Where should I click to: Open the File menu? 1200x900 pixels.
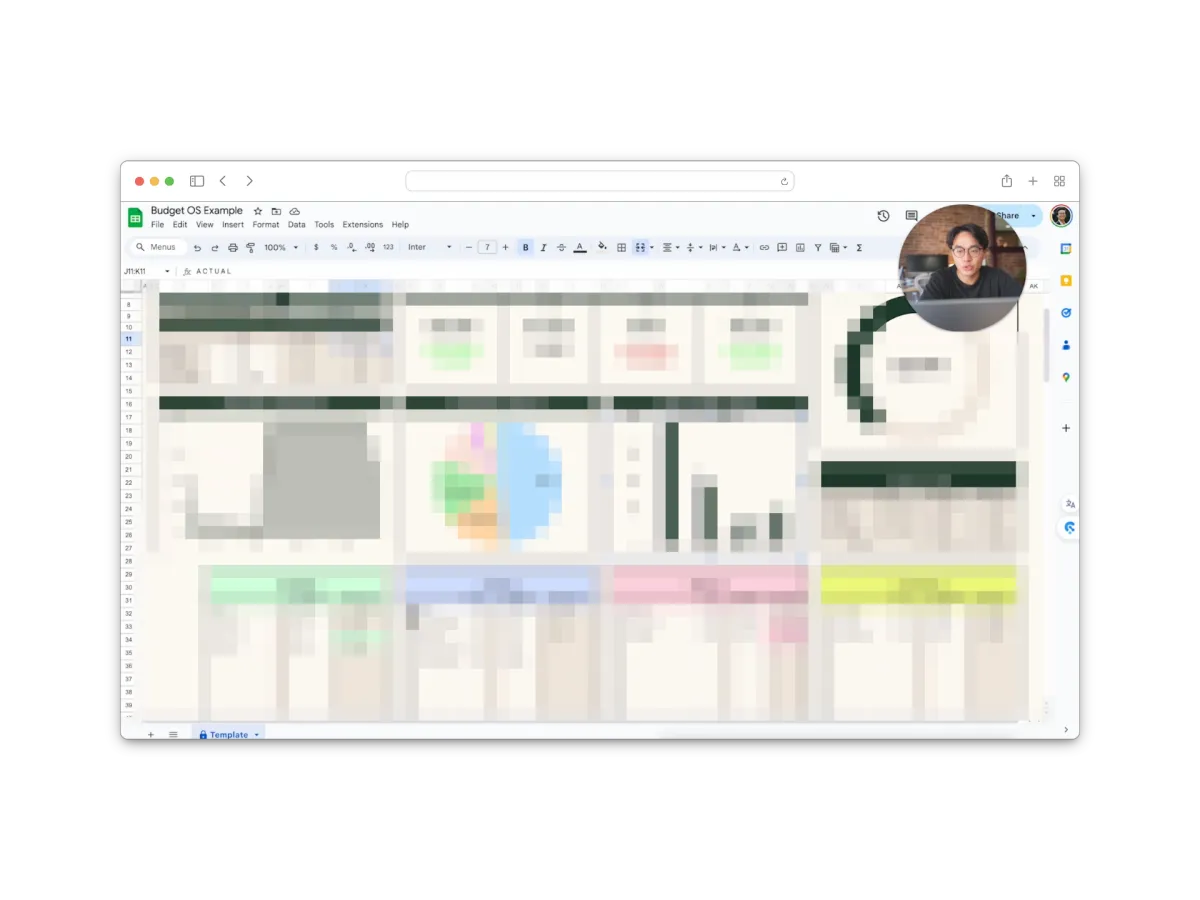click(x=157, y=225)
